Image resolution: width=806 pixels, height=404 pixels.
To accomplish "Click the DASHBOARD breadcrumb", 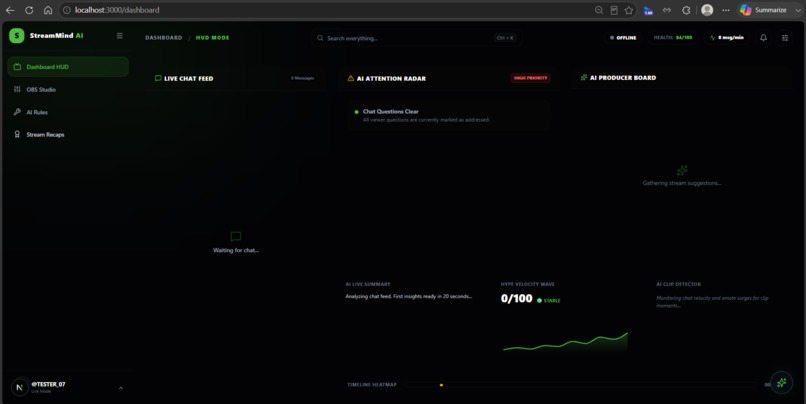I will click(163, 38).
